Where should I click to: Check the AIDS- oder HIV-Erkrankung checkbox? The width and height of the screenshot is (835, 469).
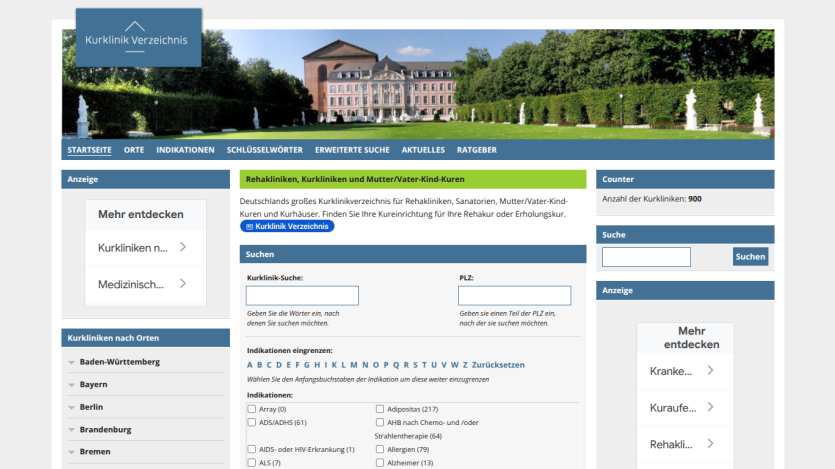coord(252,449)
